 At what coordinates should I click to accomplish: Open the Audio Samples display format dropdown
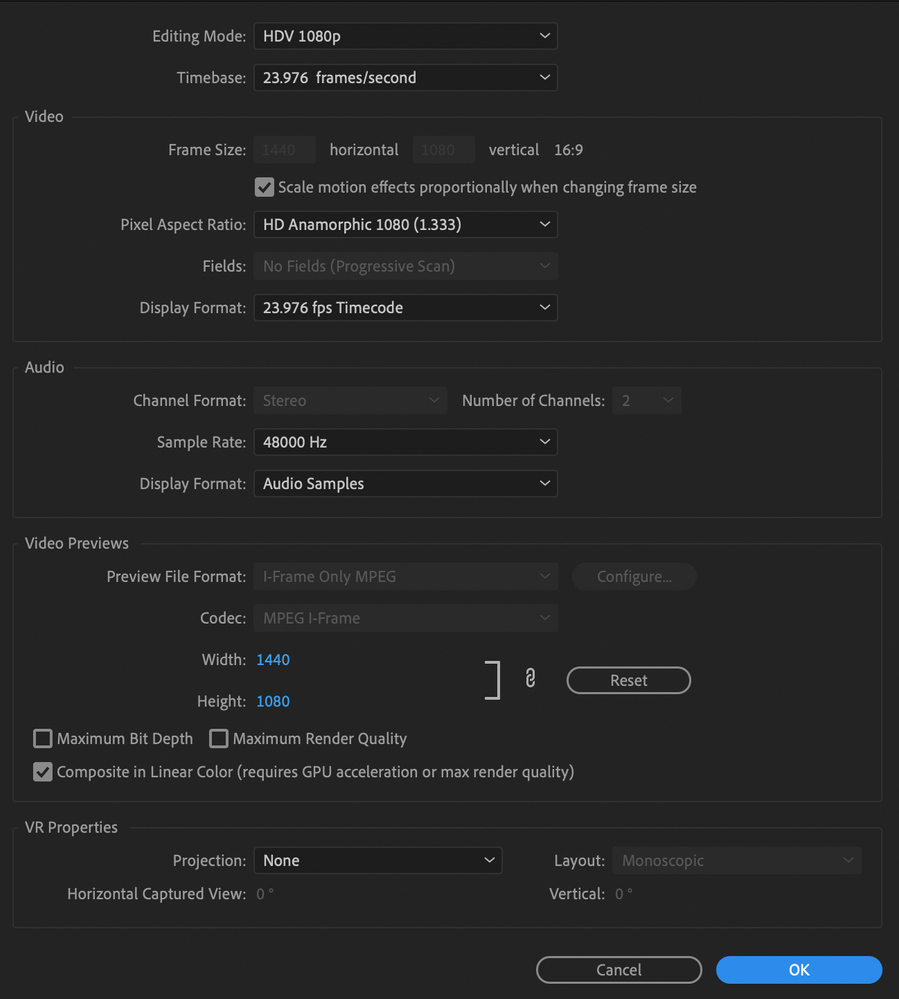click(405, 484)
